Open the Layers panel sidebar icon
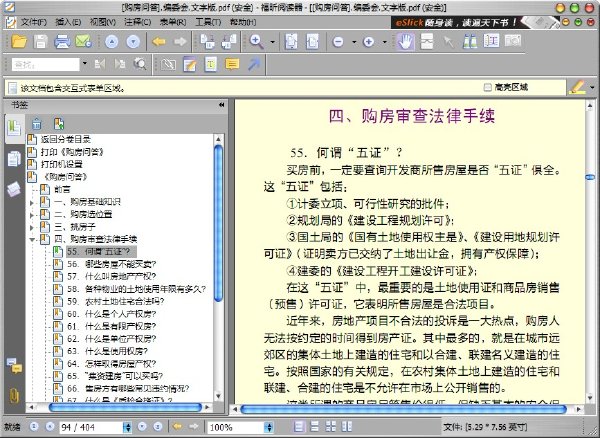The width and height of the screenshot is (600, 438). 13,189
